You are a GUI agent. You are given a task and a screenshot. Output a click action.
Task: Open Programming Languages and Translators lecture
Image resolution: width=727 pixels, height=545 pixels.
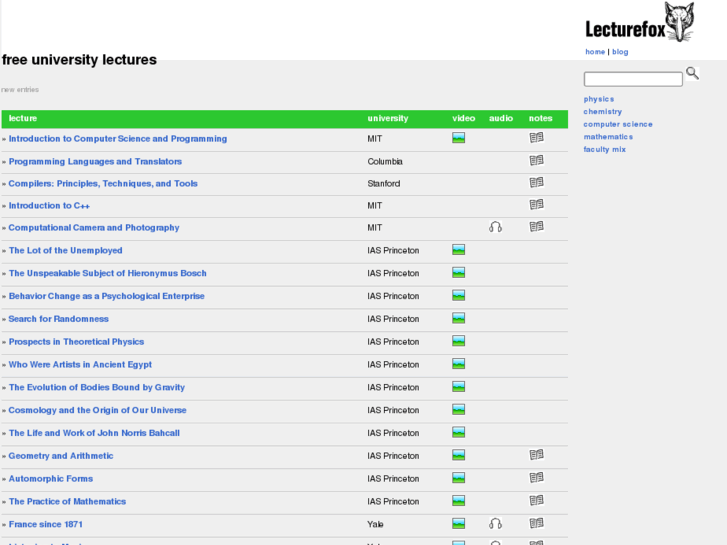[95, 161]
